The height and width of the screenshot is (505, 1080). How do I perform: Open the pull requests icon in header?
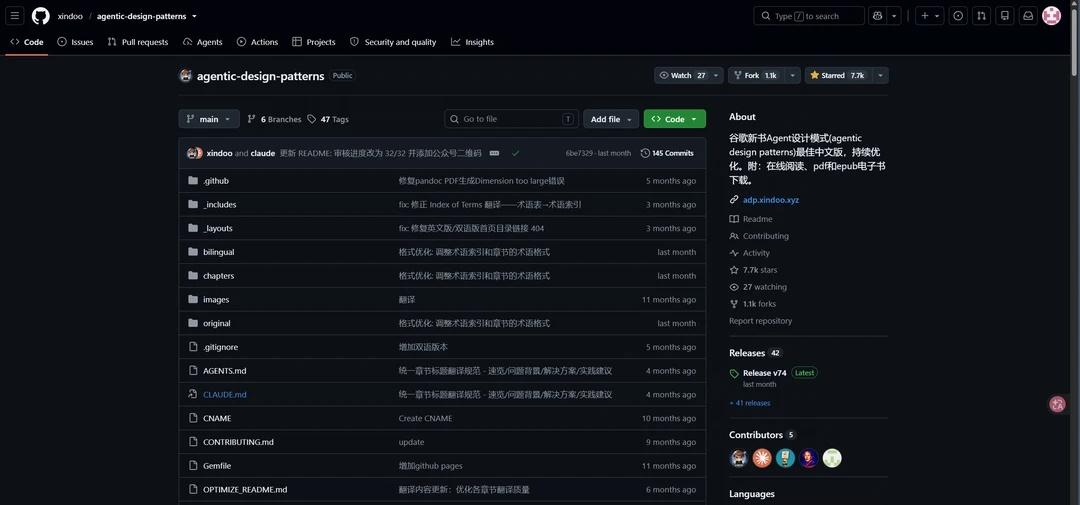pos(982,16)
